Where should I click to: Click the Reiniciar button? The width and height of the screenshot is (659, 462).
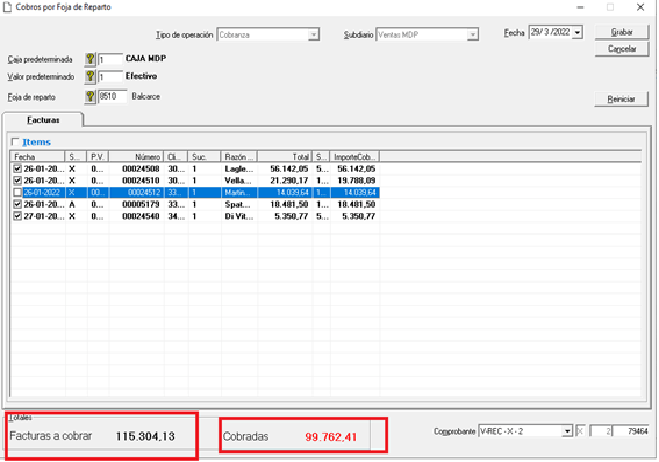(x=621, y=99)
